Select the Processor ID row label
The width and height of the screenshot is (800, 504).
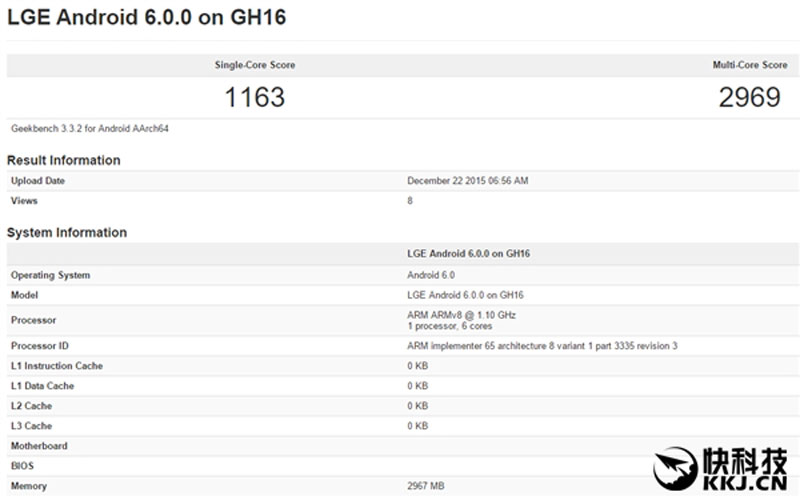tap(40, 346)
